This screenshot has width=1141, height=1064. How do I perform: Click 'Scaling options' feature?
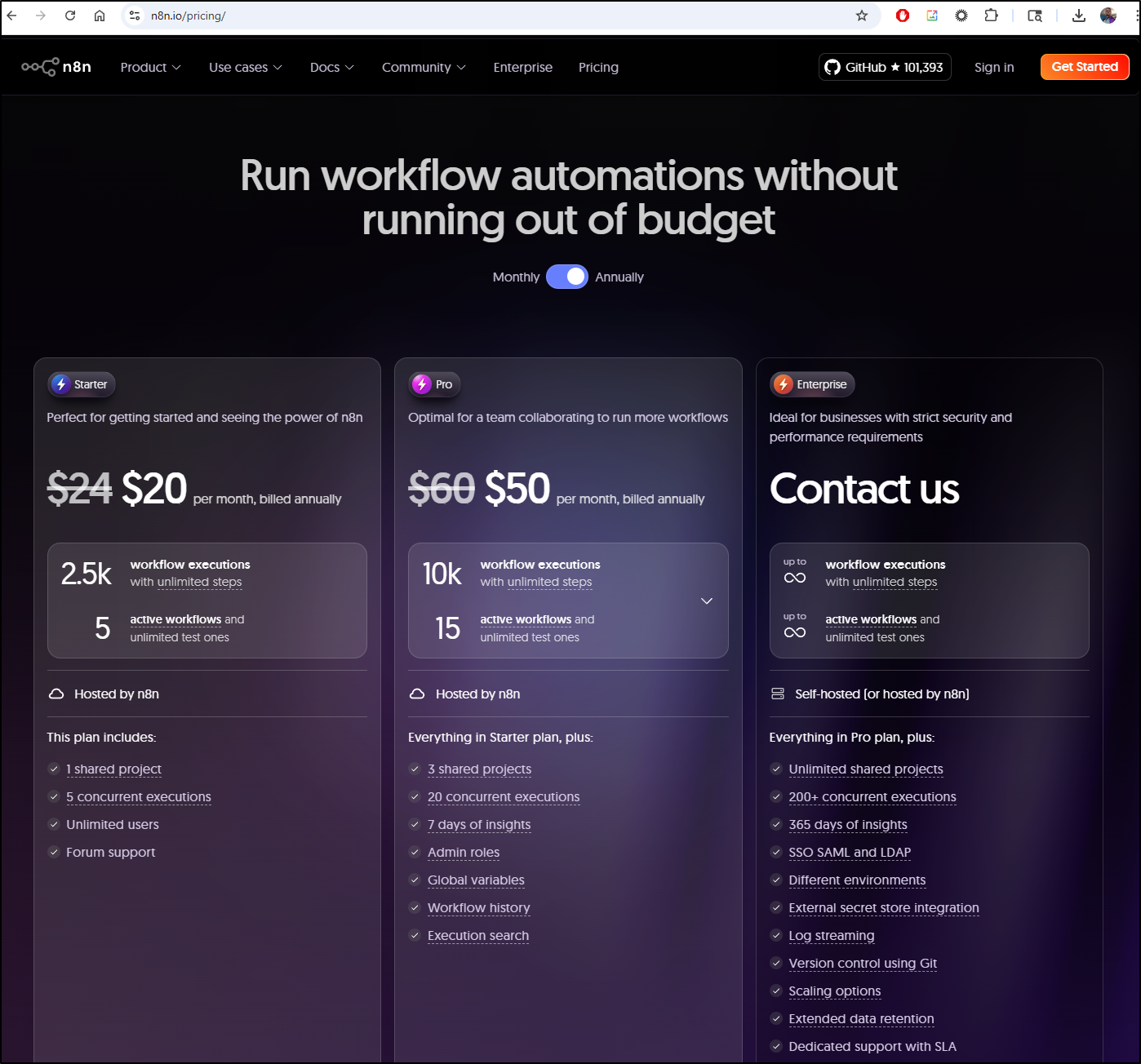(x=835, y=991)
